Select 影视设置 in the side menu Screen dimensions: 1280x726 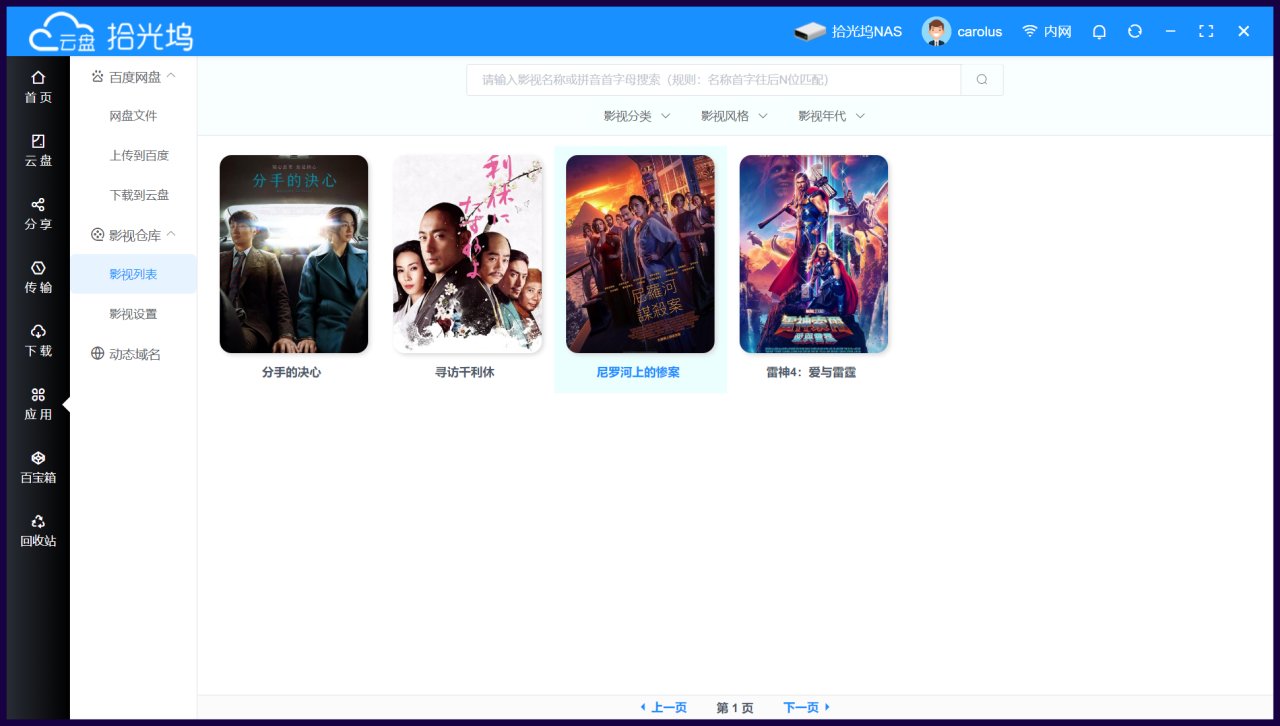point(133,314)
